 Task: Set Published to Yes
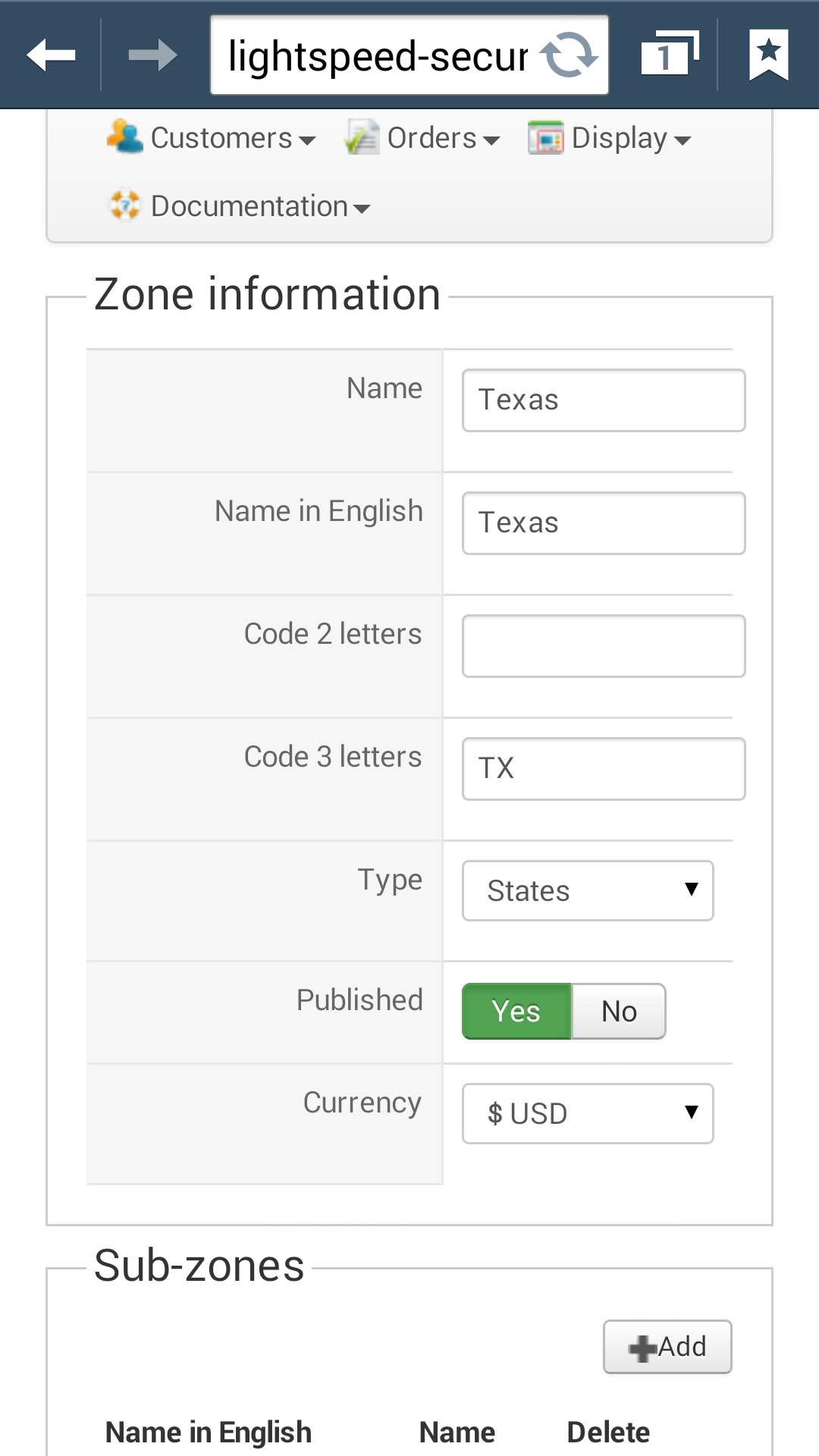point(516,1011)
